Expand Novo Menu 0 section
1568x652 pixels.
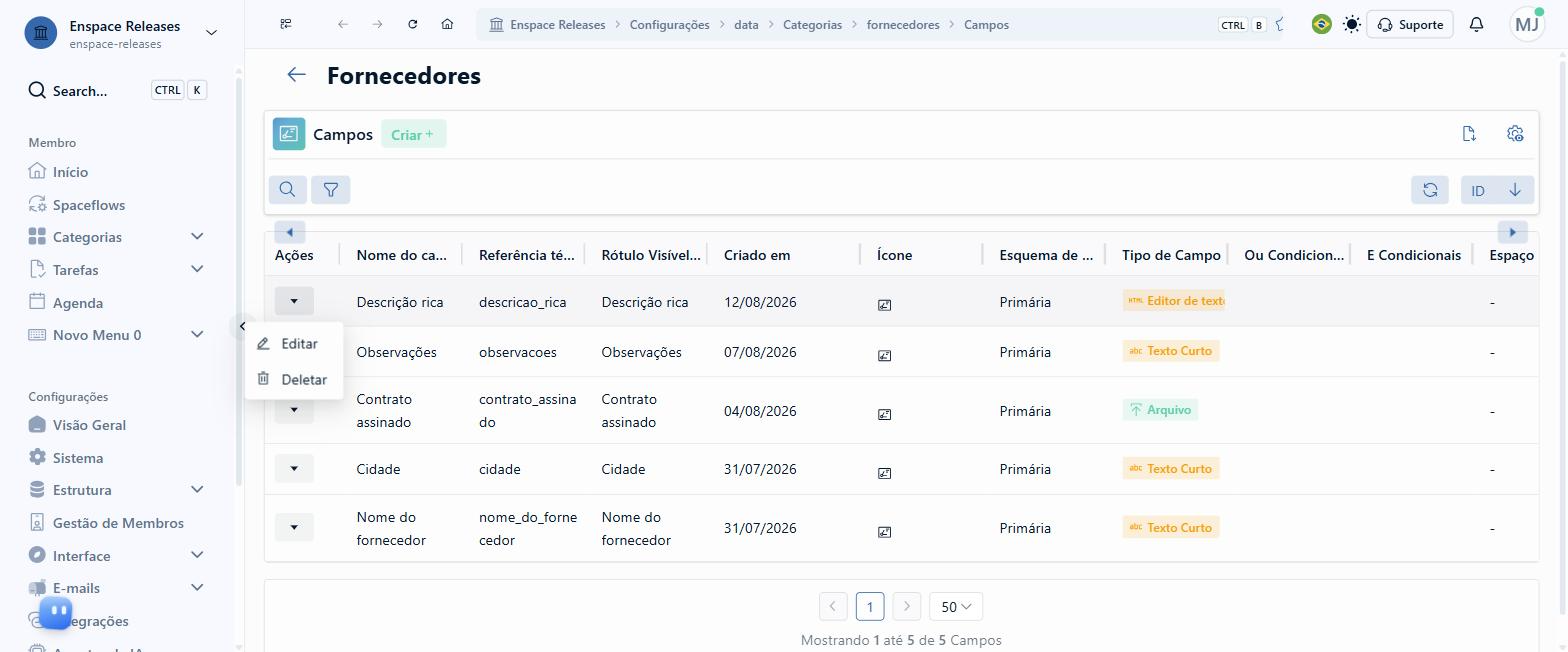(x=197, y=334)
